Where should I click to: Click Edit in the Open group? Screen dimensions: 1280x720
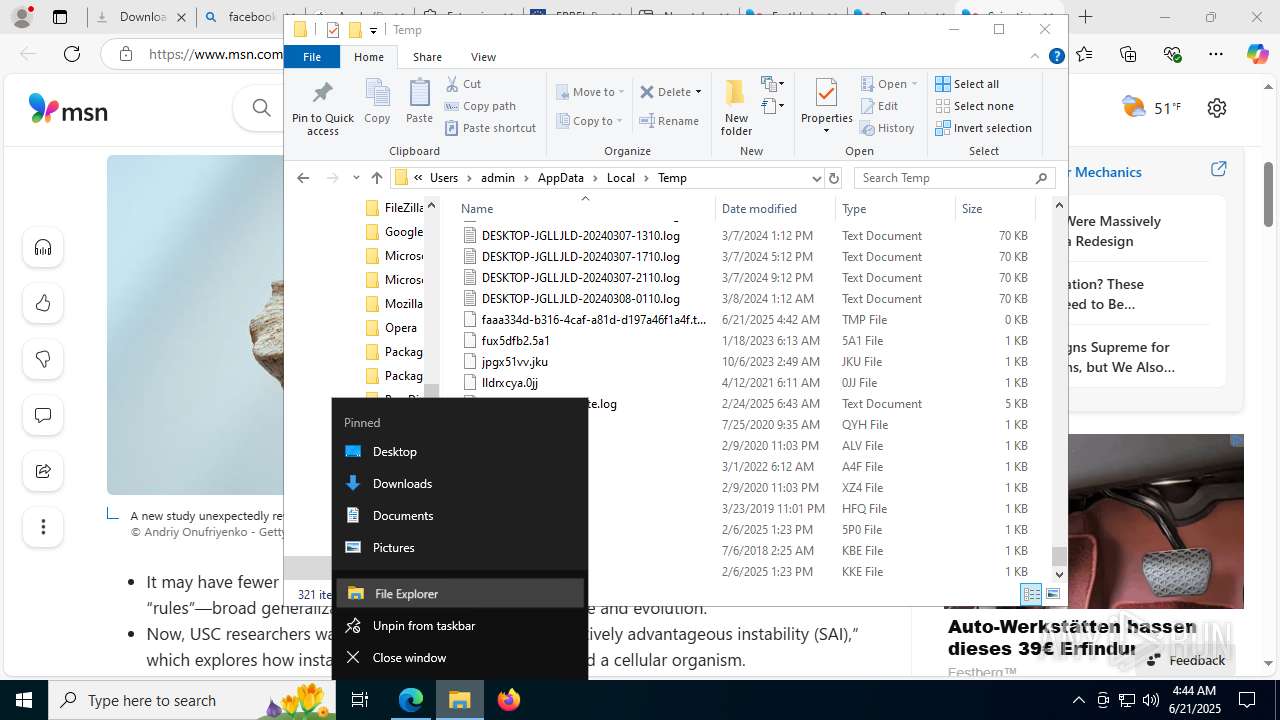(x=878, y=106)
